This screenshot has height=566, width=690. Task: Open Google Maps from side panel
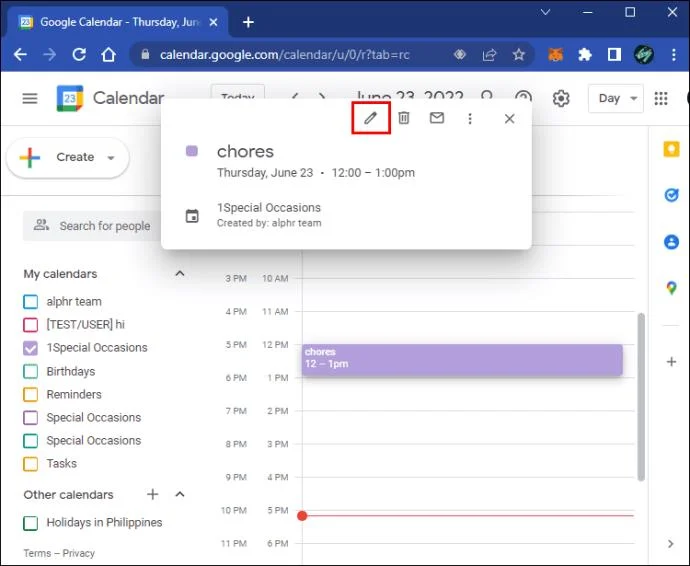672,288
